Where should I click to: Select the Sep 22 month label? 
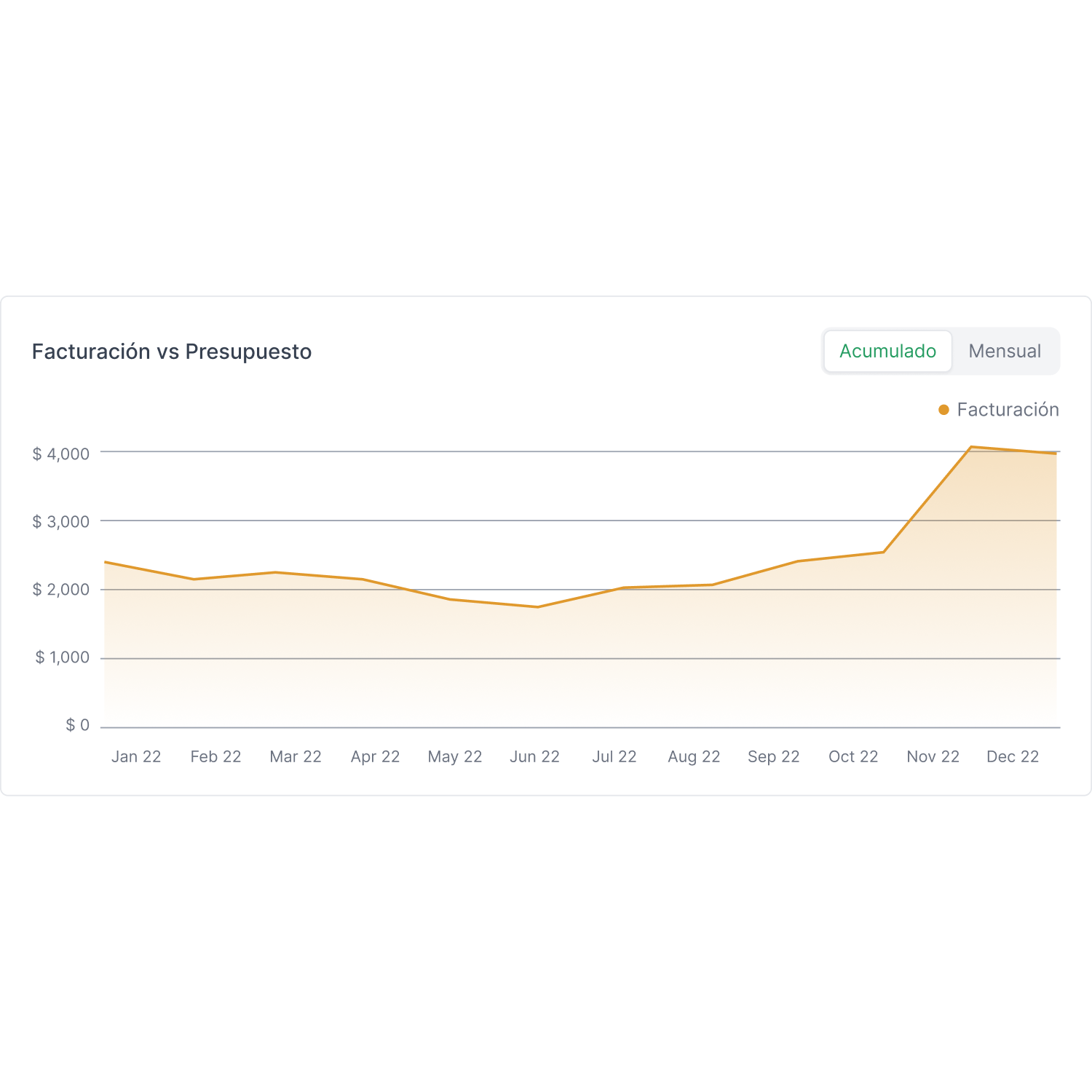774,756
